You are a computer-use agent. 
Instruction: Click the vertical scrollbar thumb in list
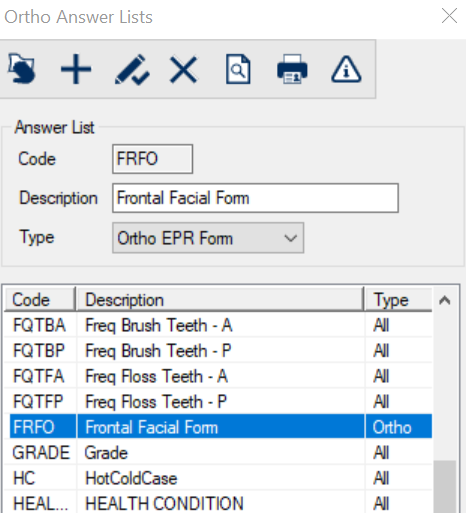pyautogui.click(x=445, y=487)
